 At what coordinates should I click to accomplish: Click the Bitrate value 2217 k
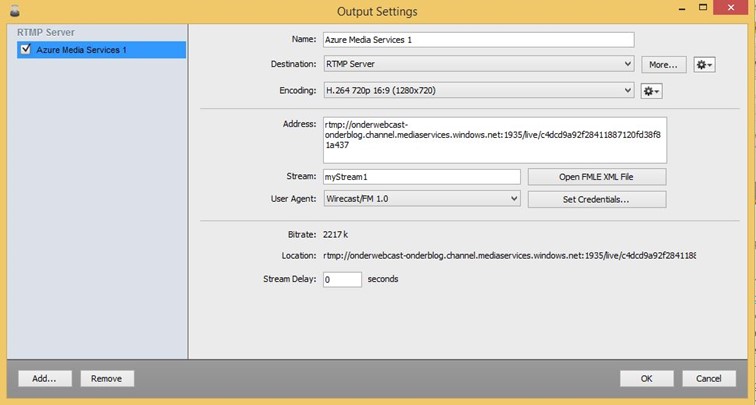tap(336, 235)
